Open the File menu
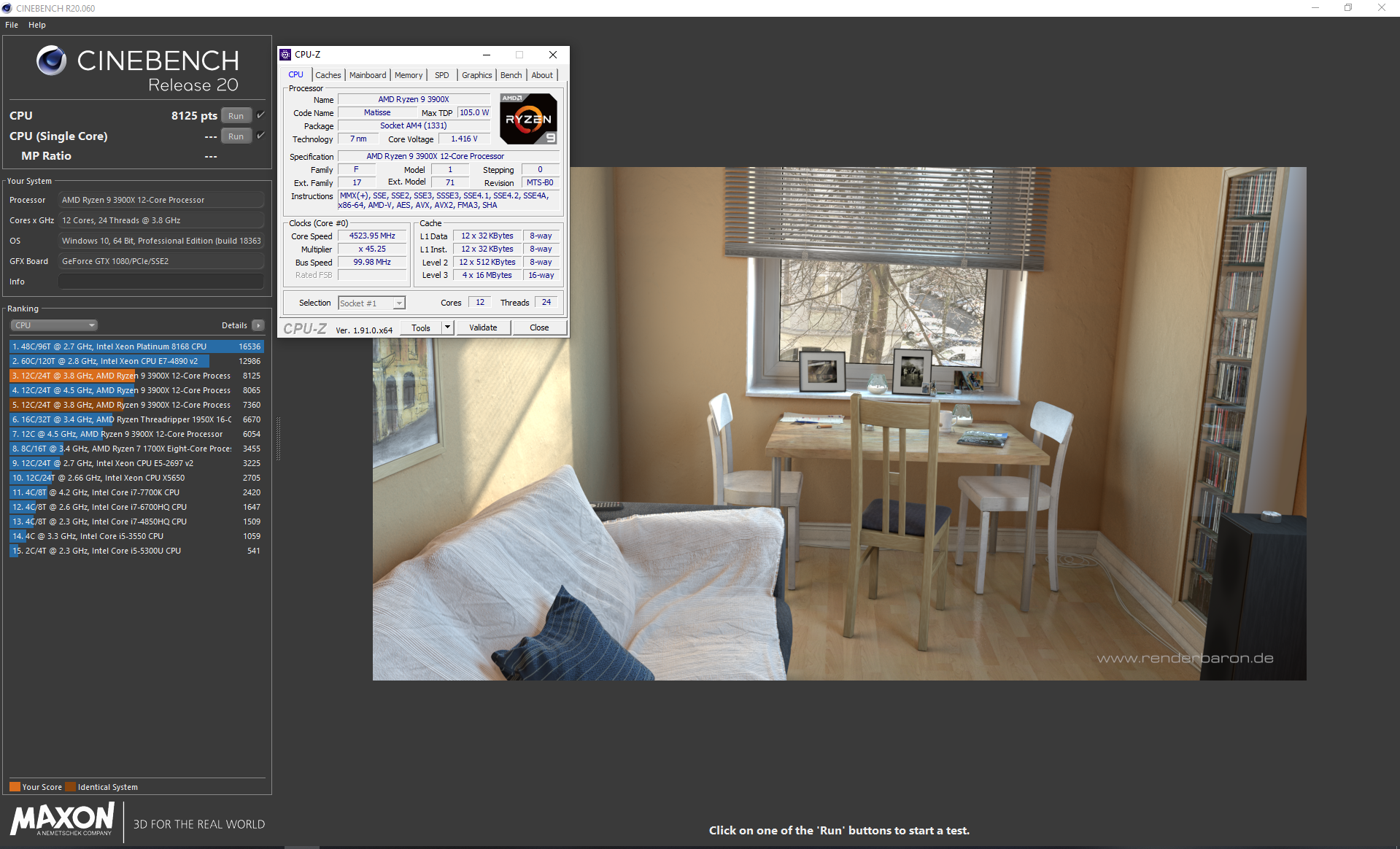This screenshot has height=849, width=1400. [x=12, y=25]
